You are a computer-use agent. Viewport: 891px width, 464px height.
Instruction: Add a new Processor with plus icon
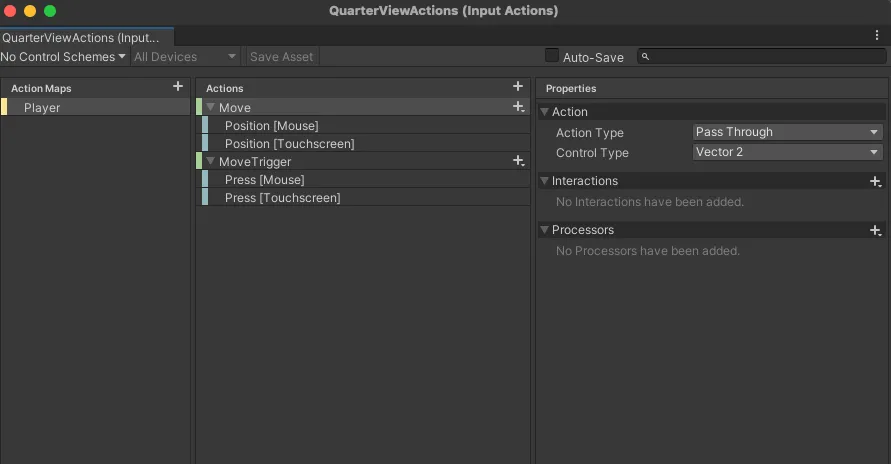pyautogui.click(x=876, y=231)
